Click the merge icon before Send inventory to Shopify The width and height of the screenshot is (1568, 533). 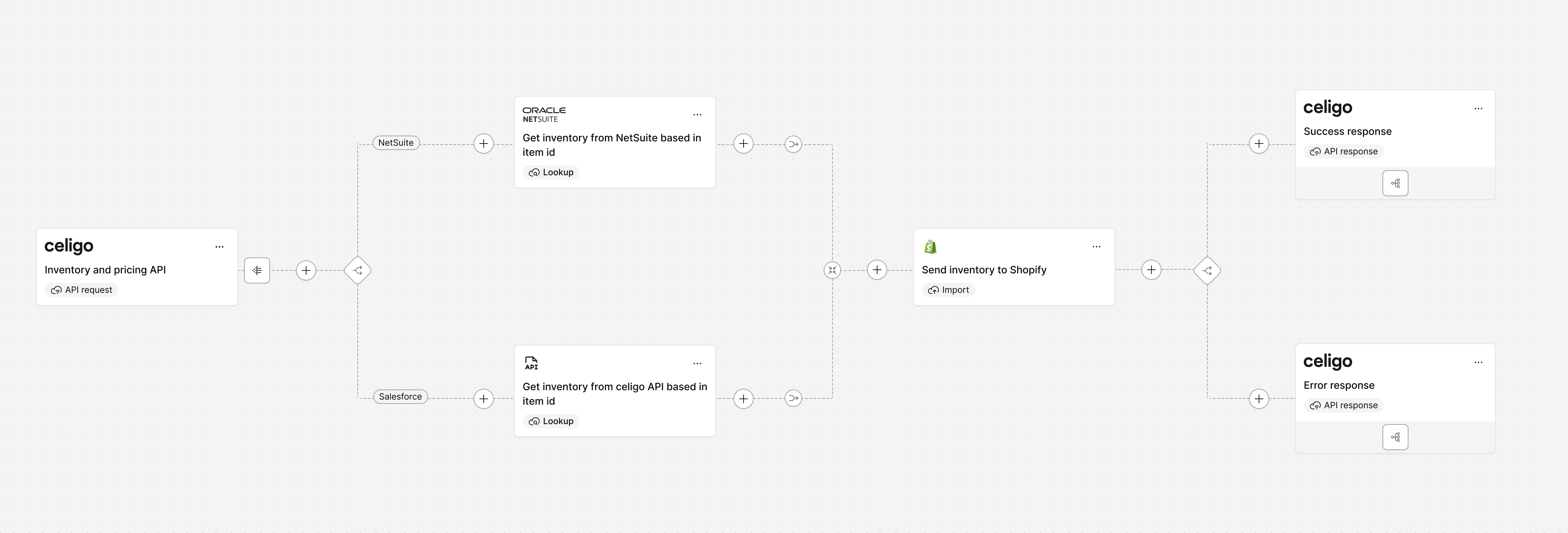point(832,270)
